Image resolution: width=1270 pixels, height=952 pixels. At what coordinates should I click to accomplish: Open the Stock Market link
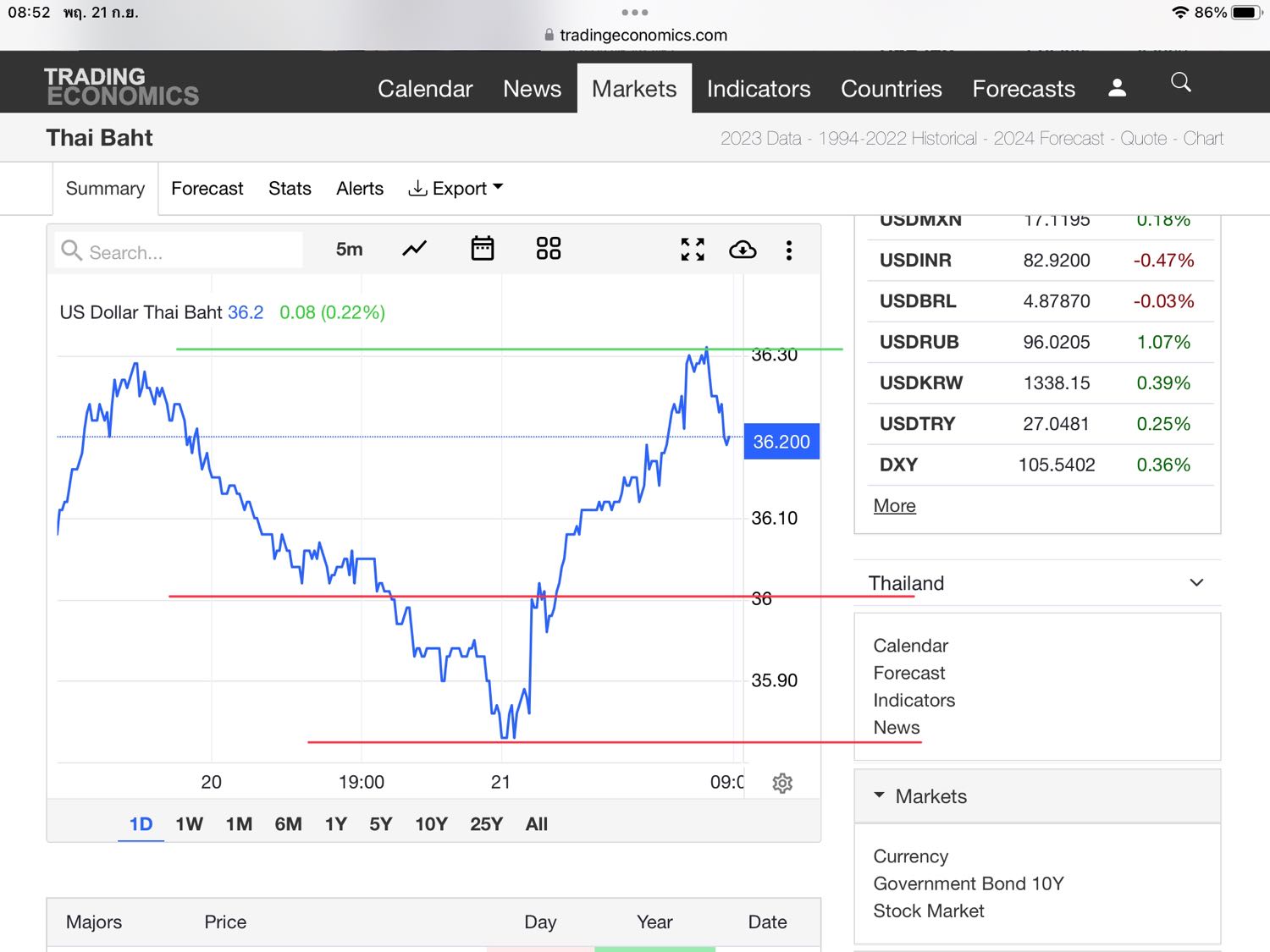point(929,911)
